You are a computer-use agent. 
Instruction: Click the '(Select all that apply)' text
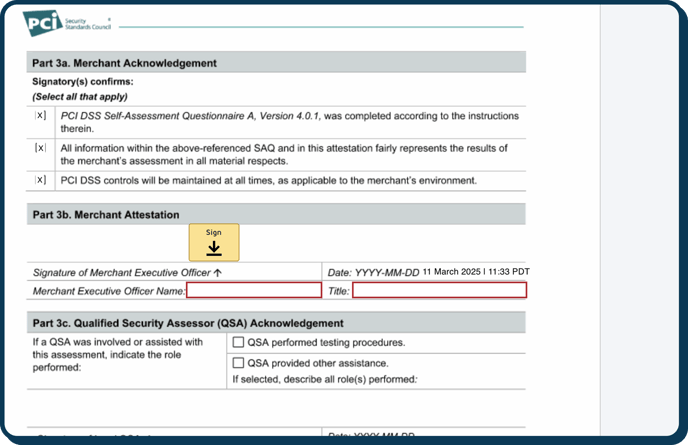tap(80, 97)
